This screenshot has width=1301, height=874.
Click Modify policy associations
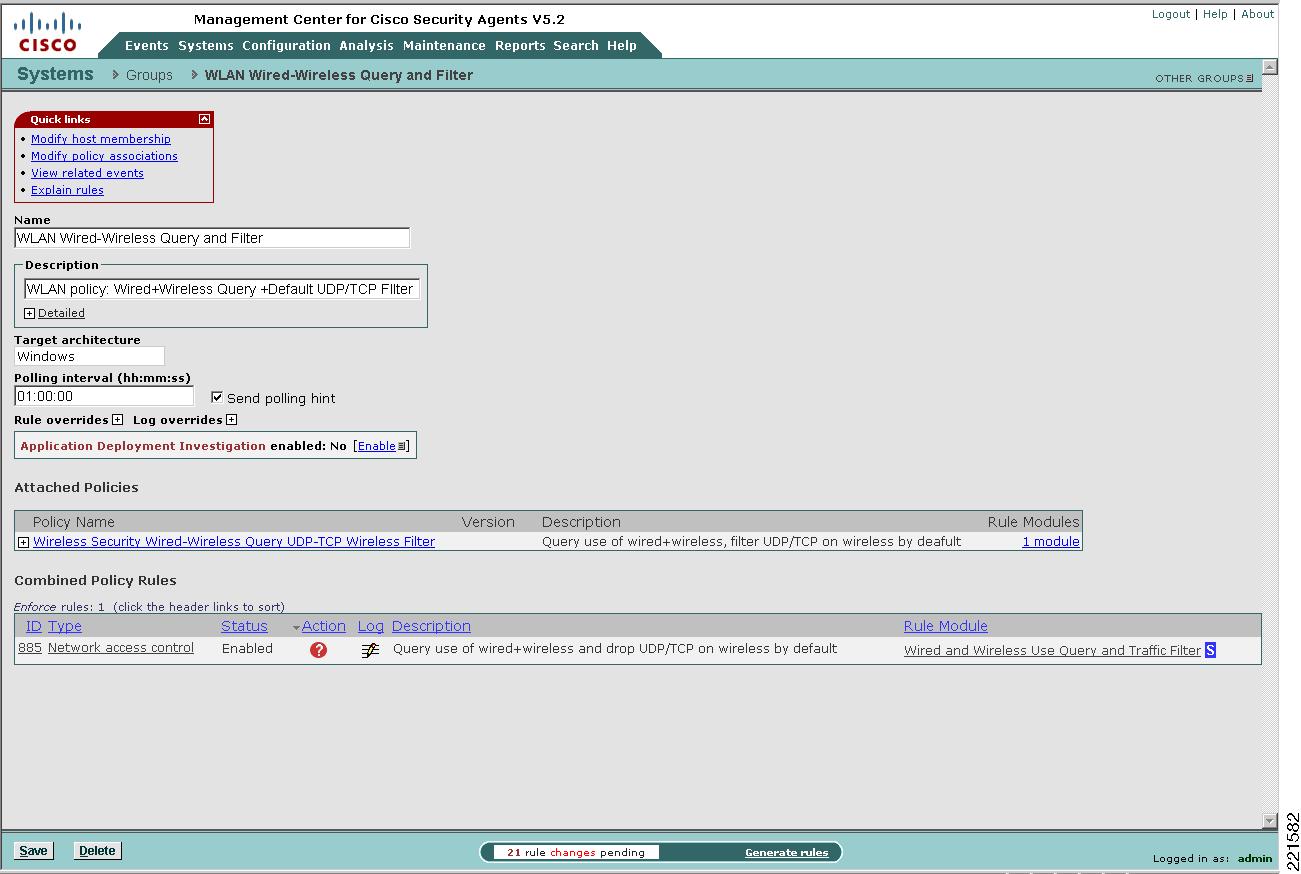pos(104,156)
